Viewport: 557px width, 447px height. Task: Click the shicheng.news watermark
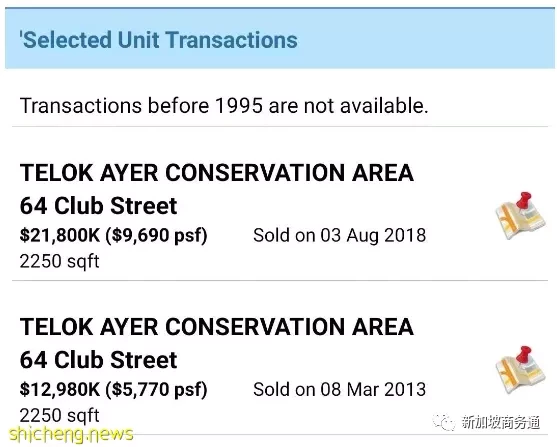click(x=71, y=435)
